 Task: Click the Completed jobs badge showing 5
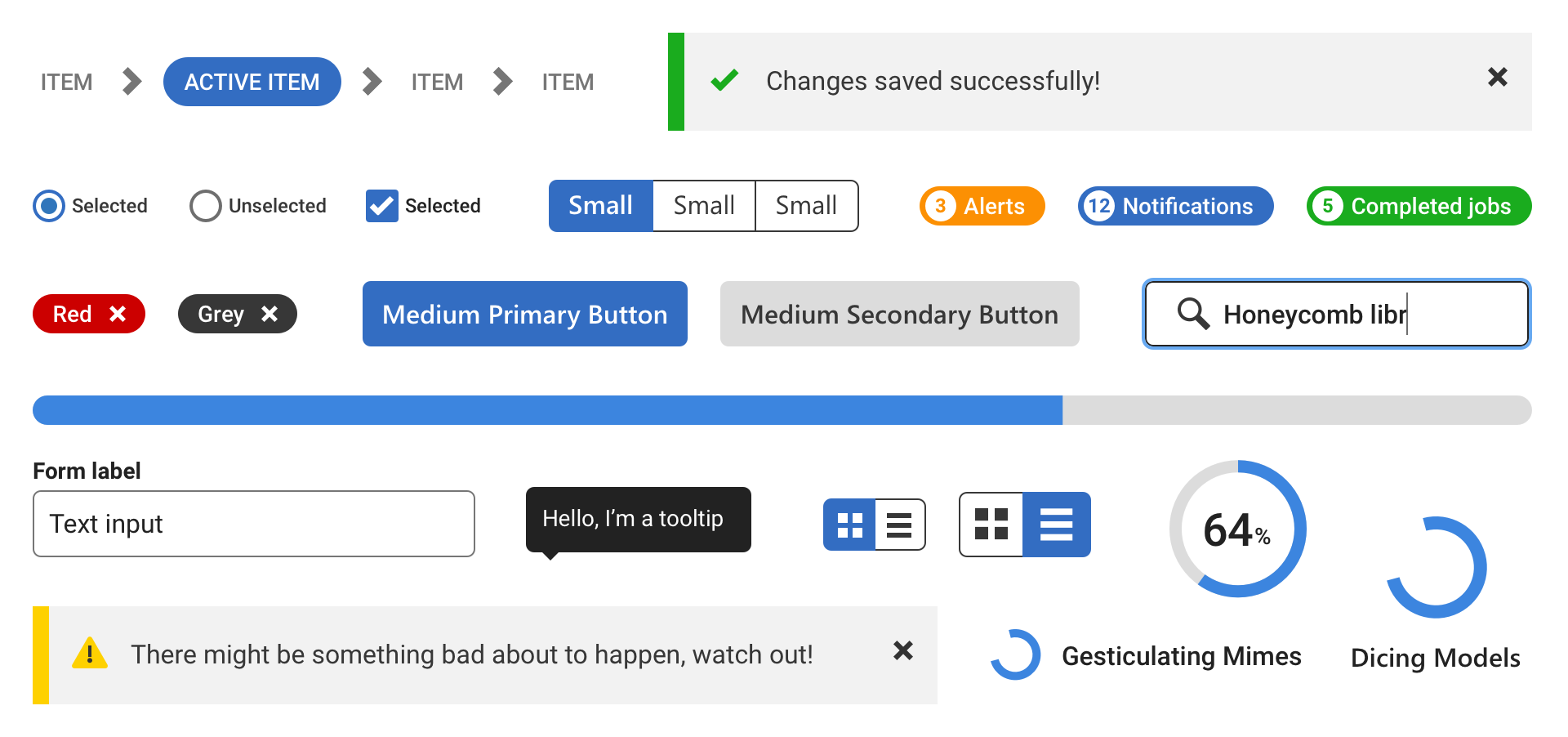[1417, 206]
